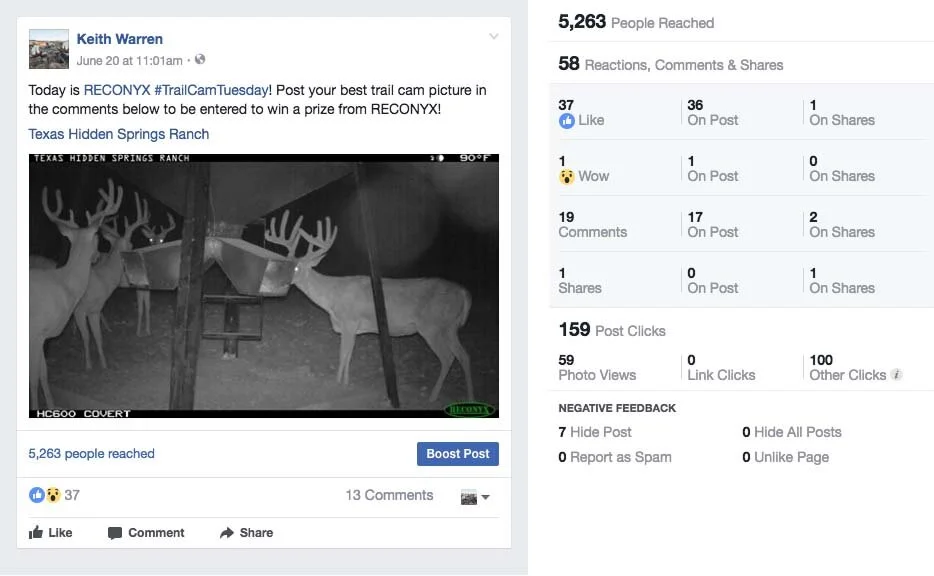Viewport: 934px width, 576px height.
Task: Select the 7 Hide Post stat
Action: coord(594,432)
